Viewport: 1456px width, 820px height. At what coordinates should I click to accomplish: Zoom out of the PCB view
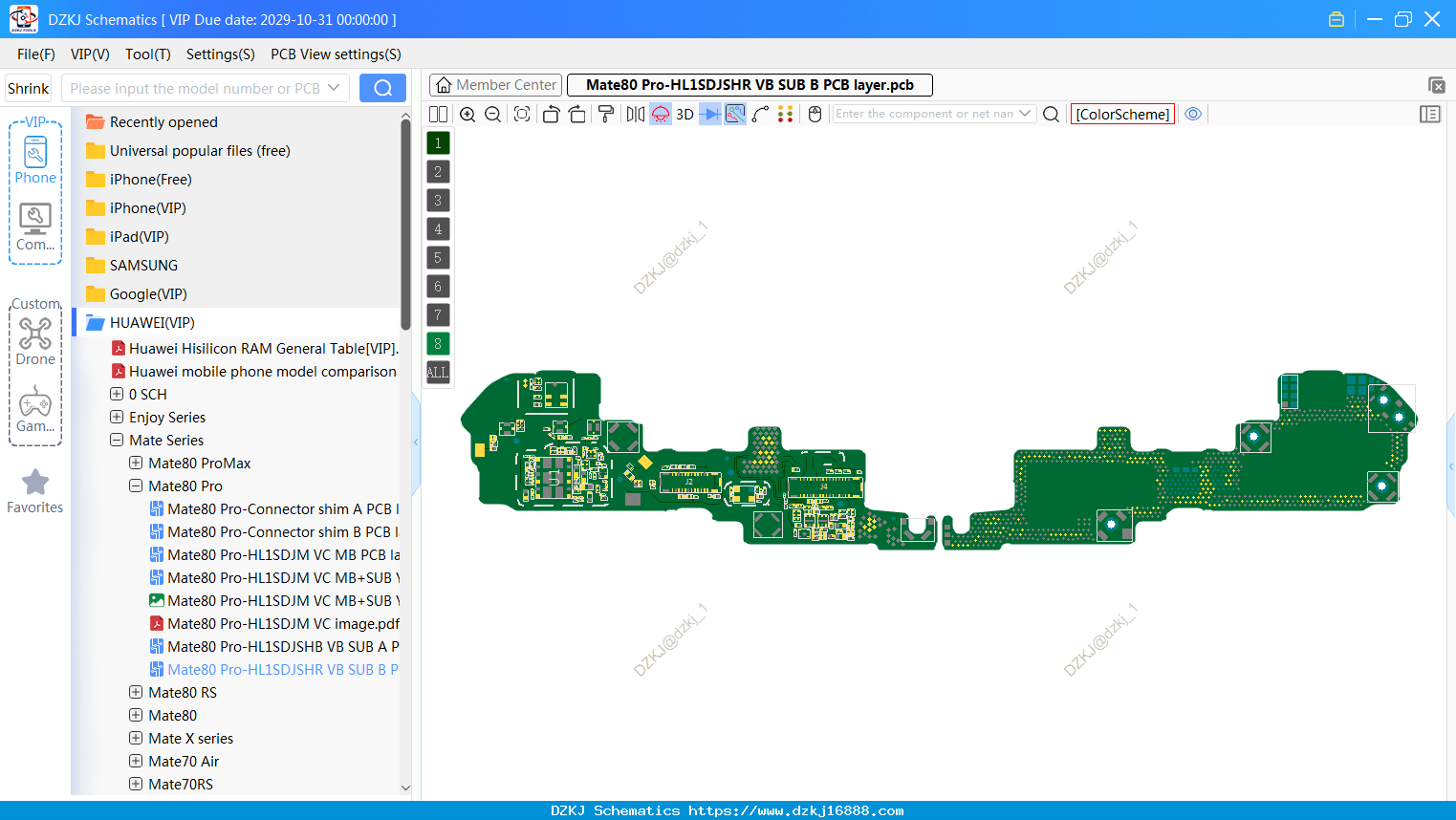(493, 114)
